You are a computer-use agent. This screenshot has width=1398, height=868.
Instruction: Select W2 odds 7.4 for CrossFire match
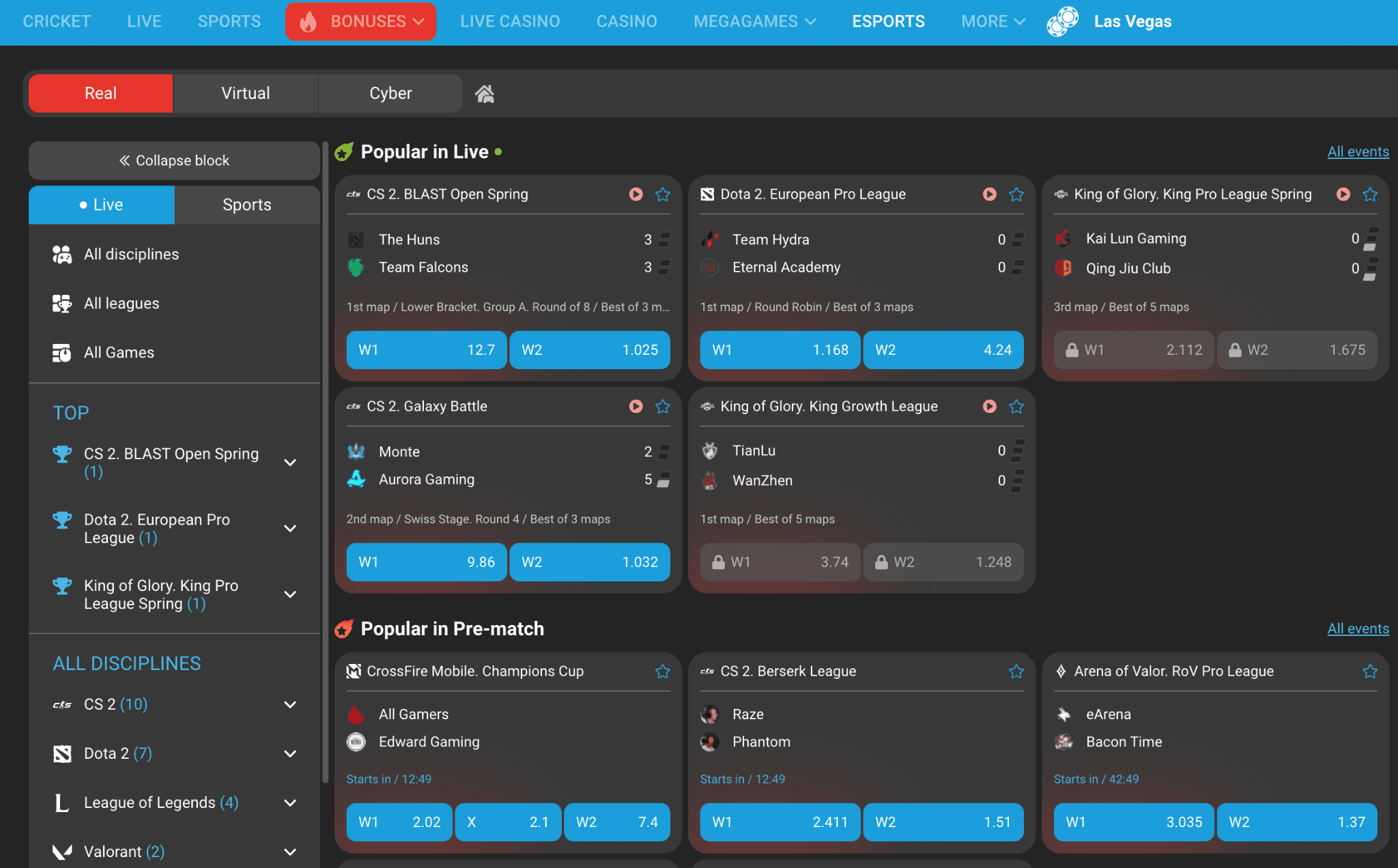616,822
